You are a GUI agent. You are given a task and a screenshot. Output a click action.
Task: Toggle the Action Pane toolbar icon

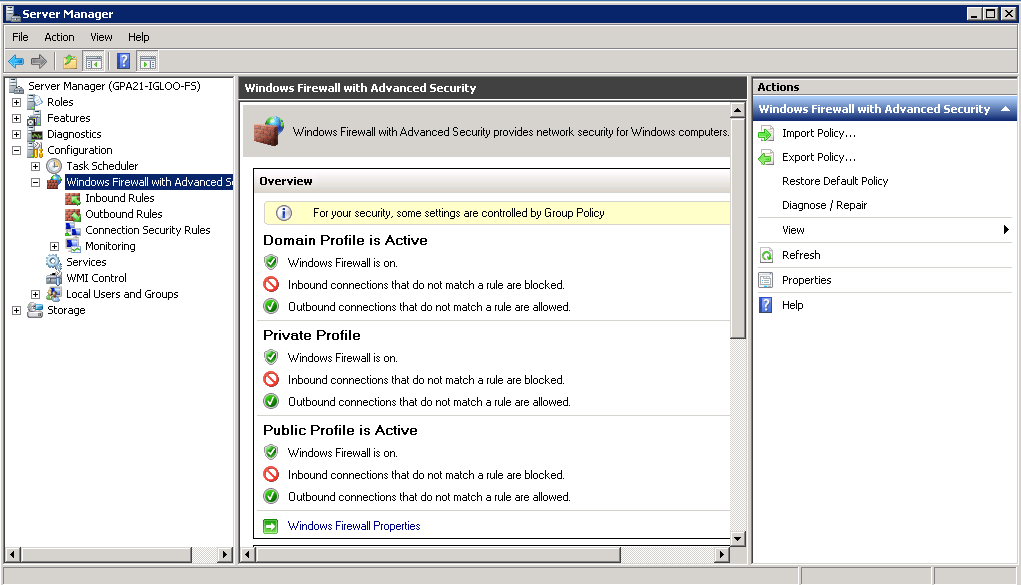point(145,61)
